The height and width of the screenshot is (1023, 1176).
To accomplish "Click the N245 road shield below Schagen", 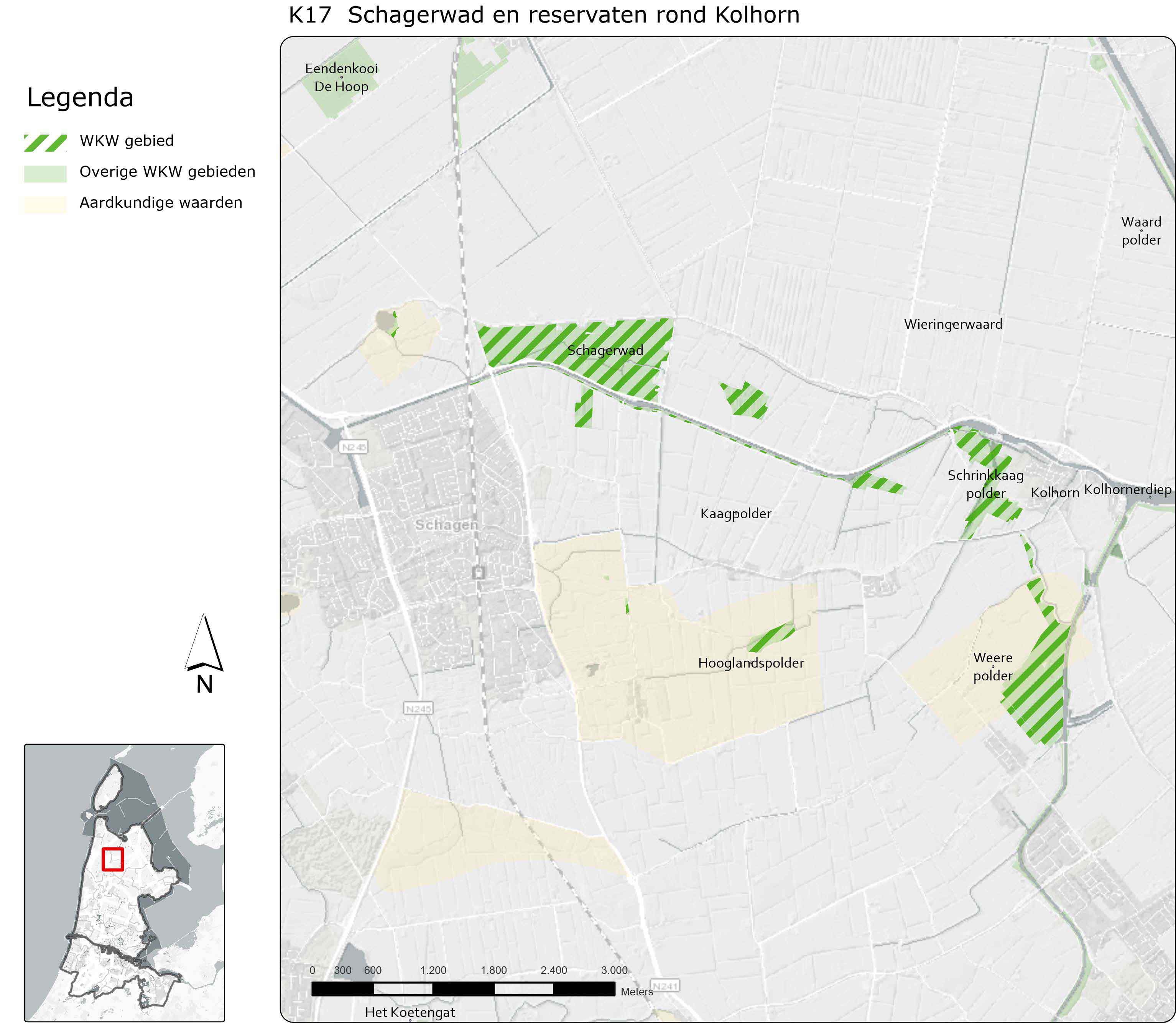I will (418, 708).
